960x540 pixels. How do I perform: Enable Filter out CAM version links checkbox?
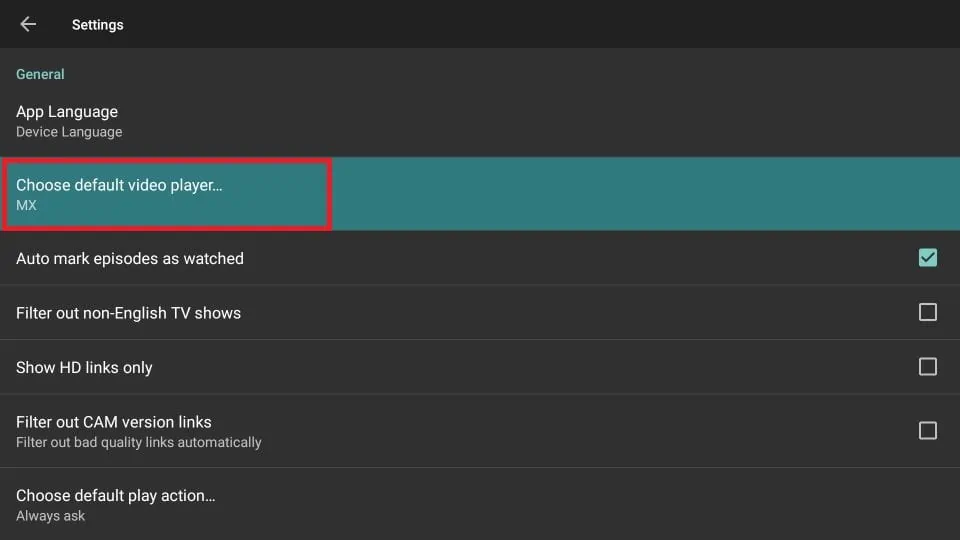927,431
